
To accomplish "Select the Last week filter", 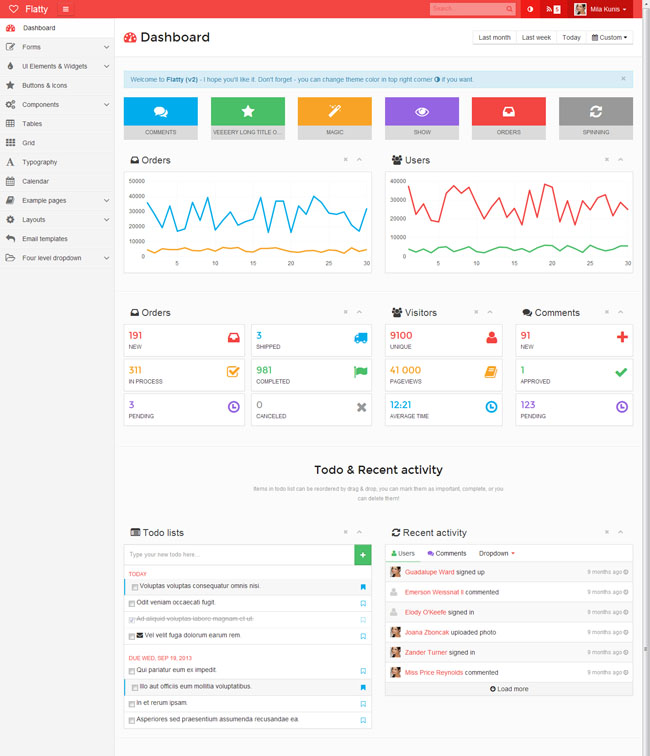I will 536,37.
